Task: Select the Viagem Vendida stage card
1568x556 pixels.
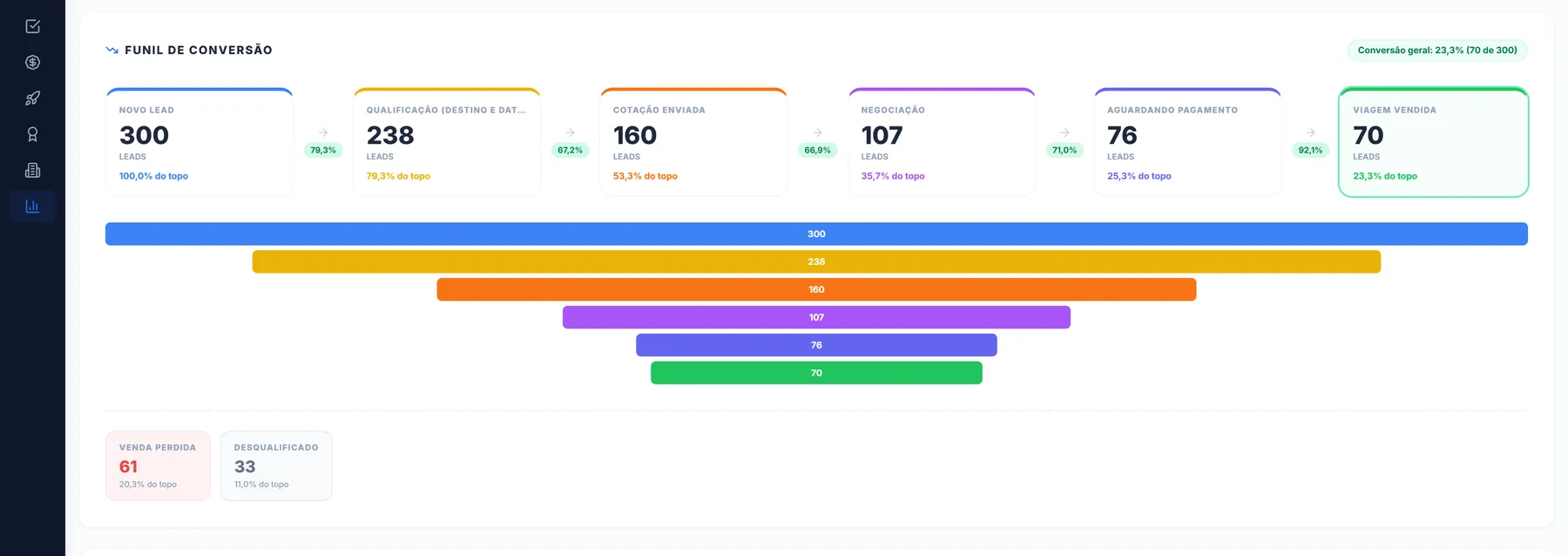Action: pos(1433,142)
